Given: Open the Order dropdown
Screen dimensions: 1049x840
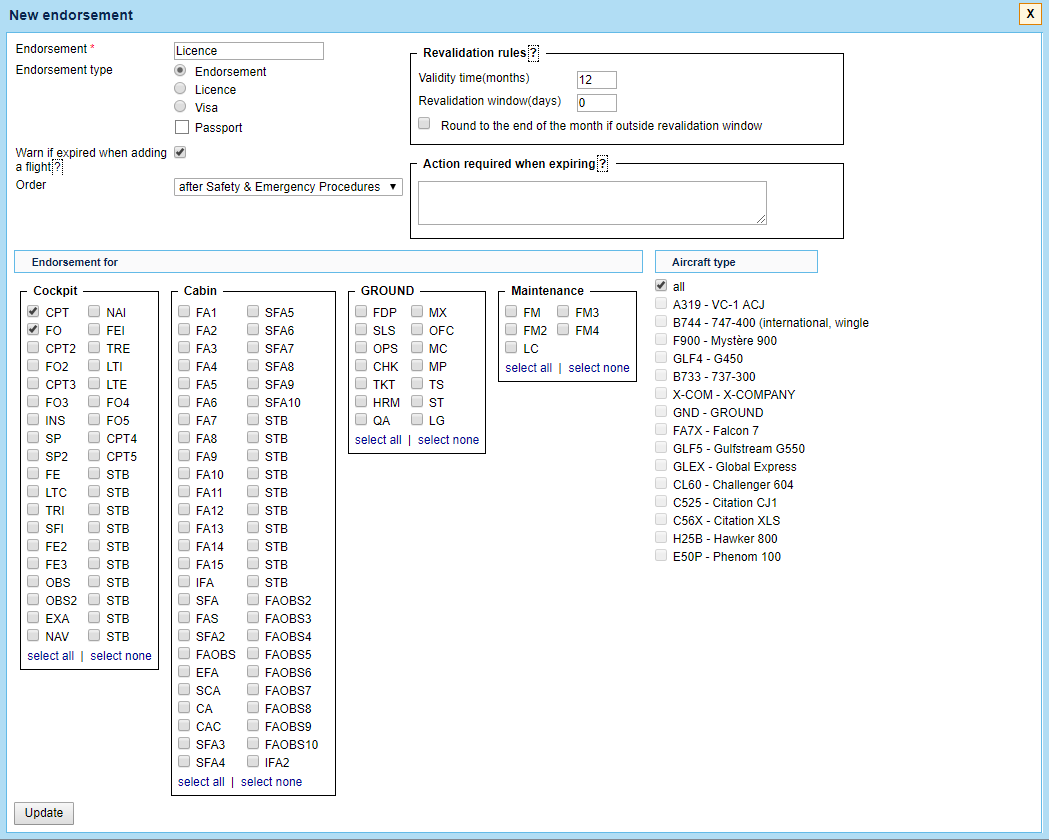Looking at the screenshot, I should (x=288, y=187).
